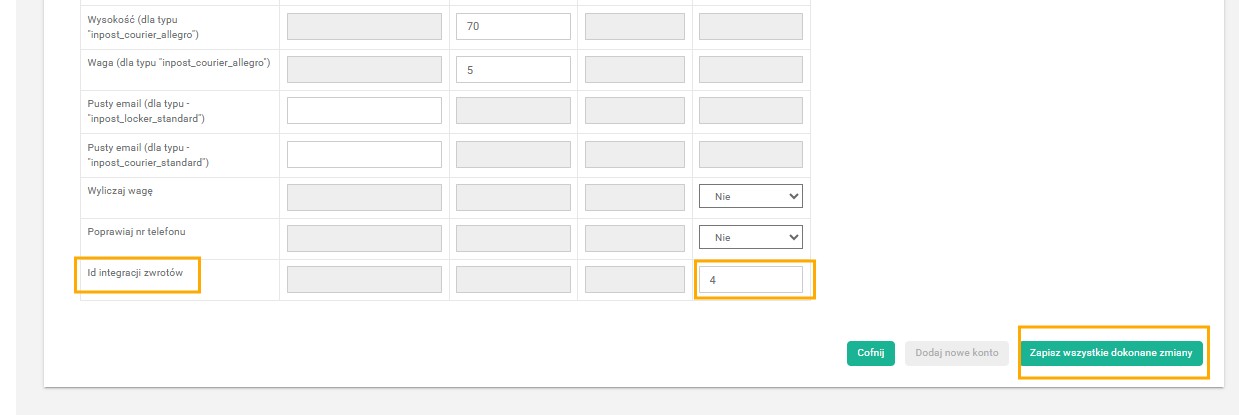
Task: Open the Poprawiaj nr telefonu dropdown
Action: click(750, 238)
